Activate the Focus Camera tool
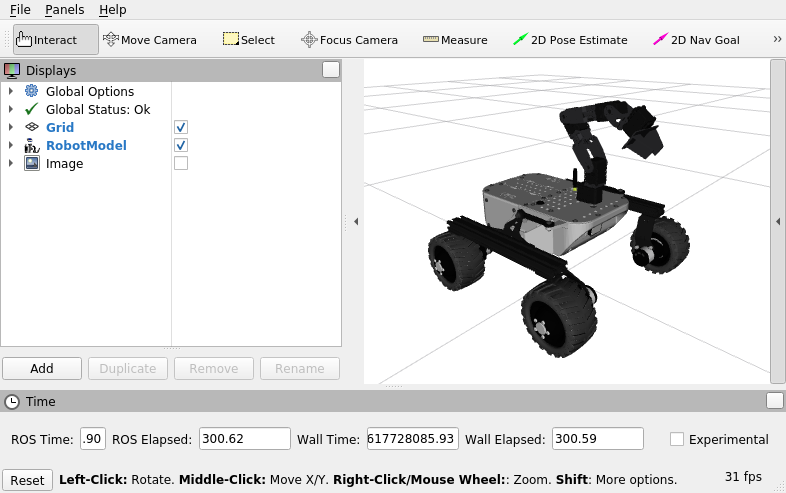Screen dimensions: 786x493 click(x=349, y=40)
